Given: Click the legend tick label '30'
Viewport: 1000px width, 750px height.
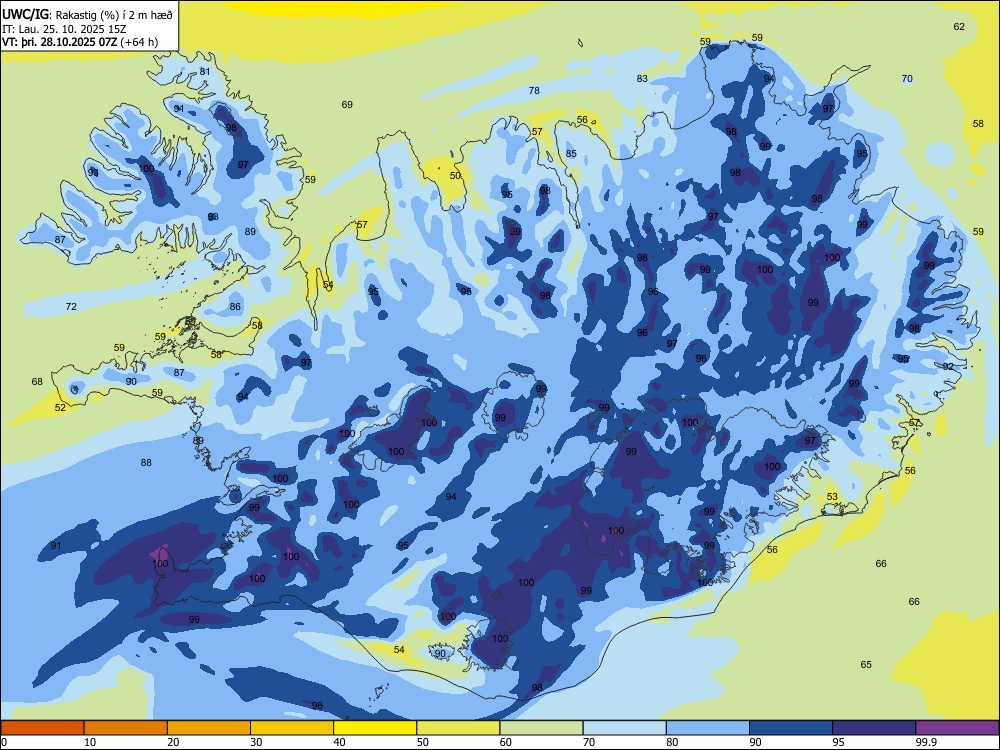Looking at the screenshot, I should 256,742.
